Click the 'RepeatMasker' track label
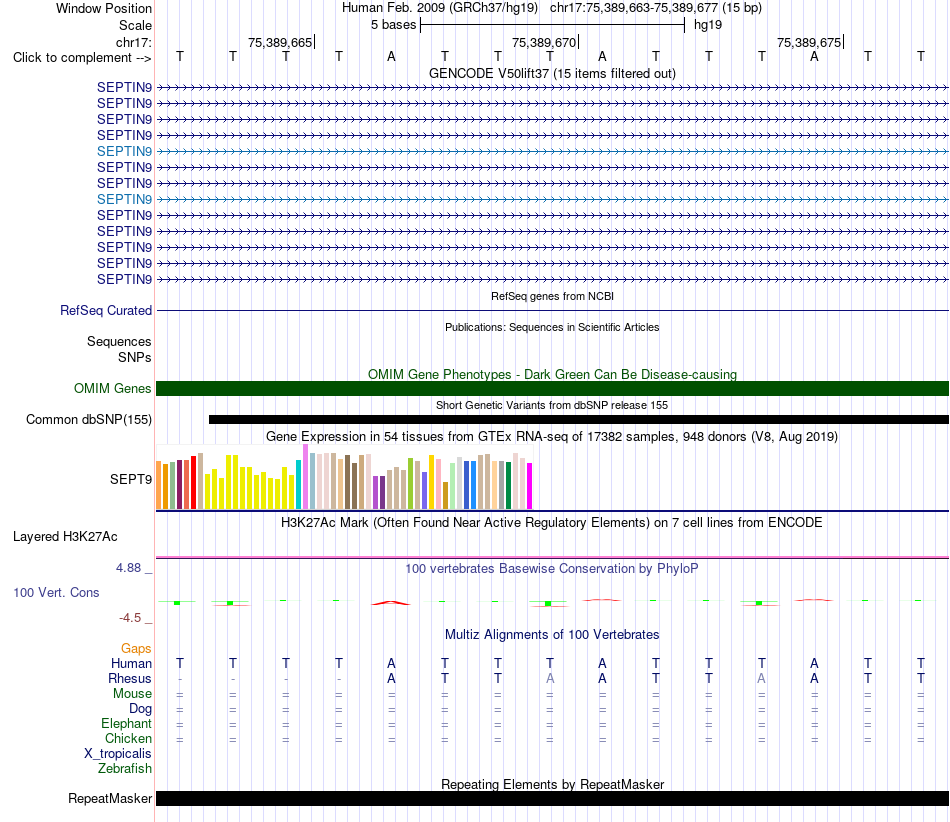950x822 pixels. click(x=110, y=798)
